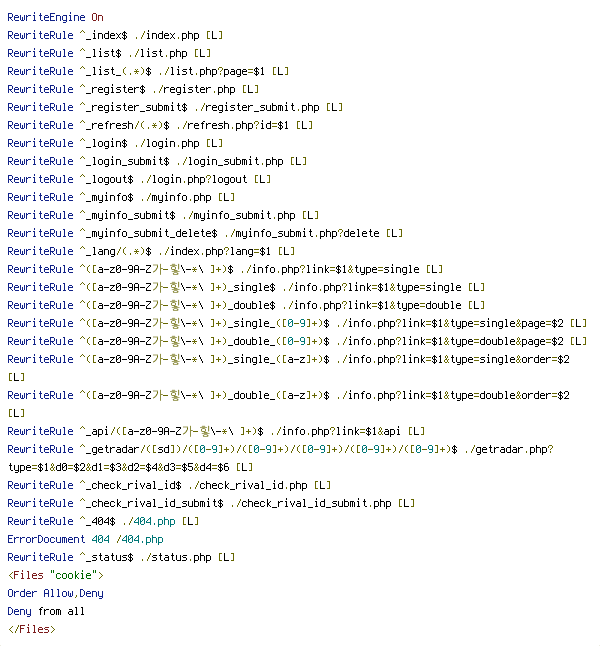The image size is (600, 646).
Task: Click the register_submit.php rule line
Action: click(x=175, y=108)
